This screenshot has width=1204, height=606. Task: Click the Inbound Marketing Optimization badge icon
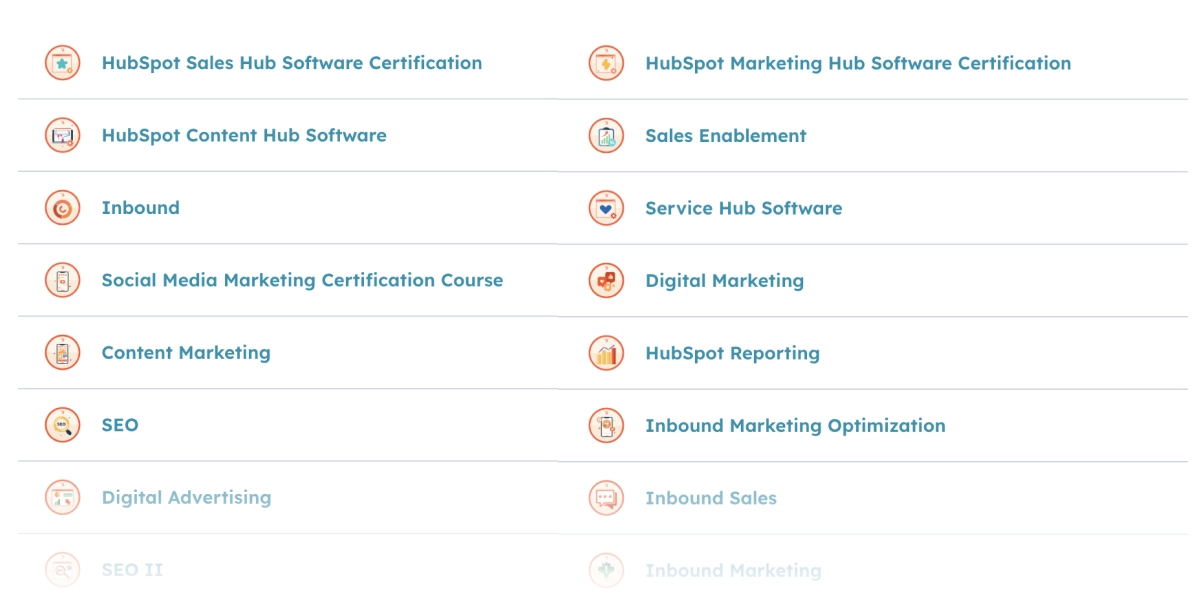point(606,425)
